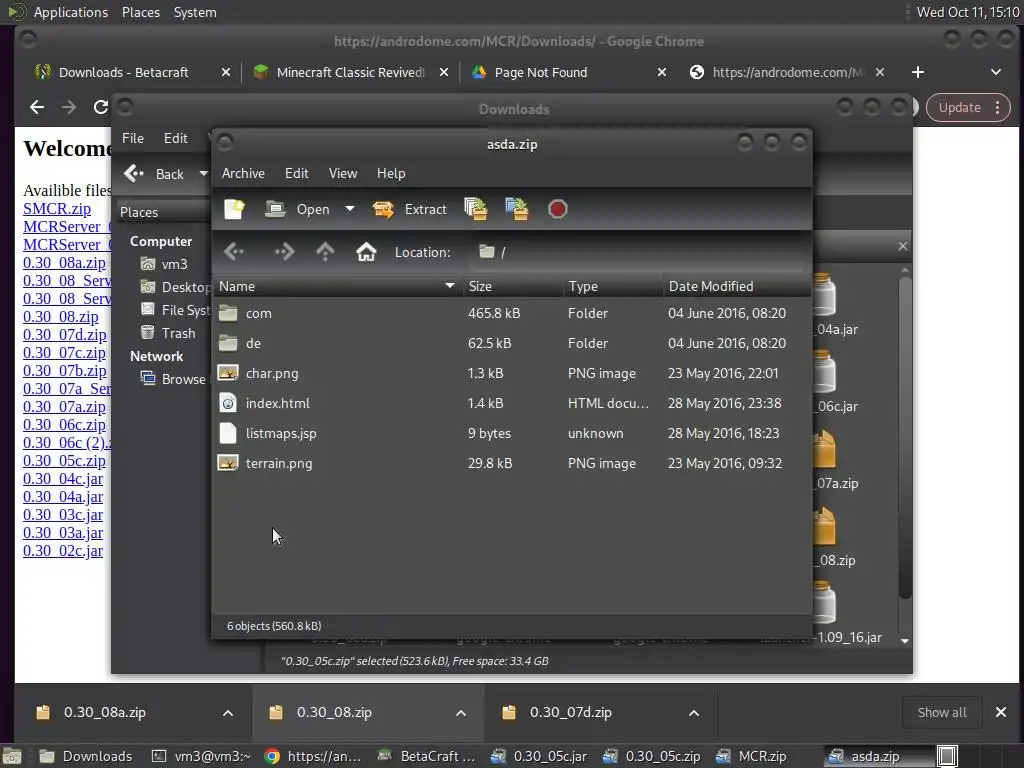
Task: Click the 465.8 kB size cell
Action: pyautogui.click(x=494, y=313)
